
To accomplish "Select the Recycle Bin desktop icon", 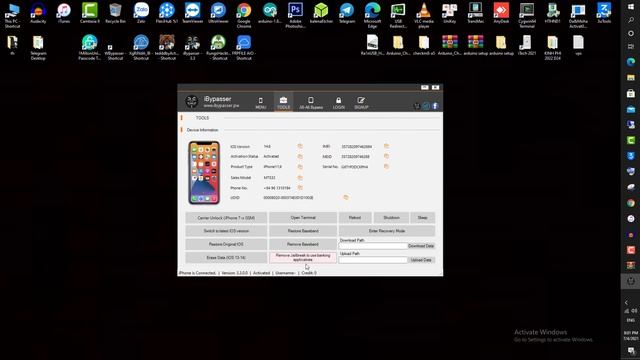I will click(116, 13).
